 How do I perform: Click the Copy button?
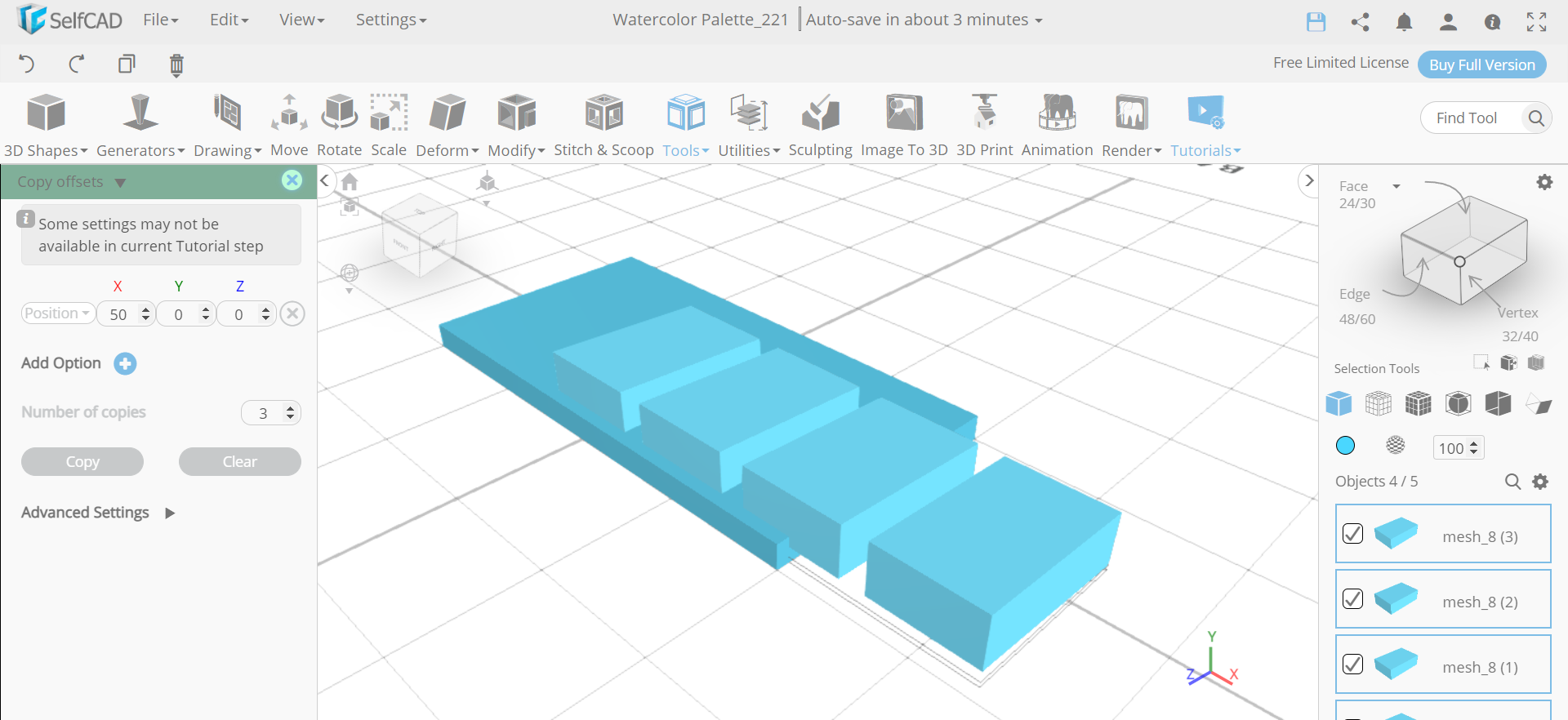click(x=82, y=462)
